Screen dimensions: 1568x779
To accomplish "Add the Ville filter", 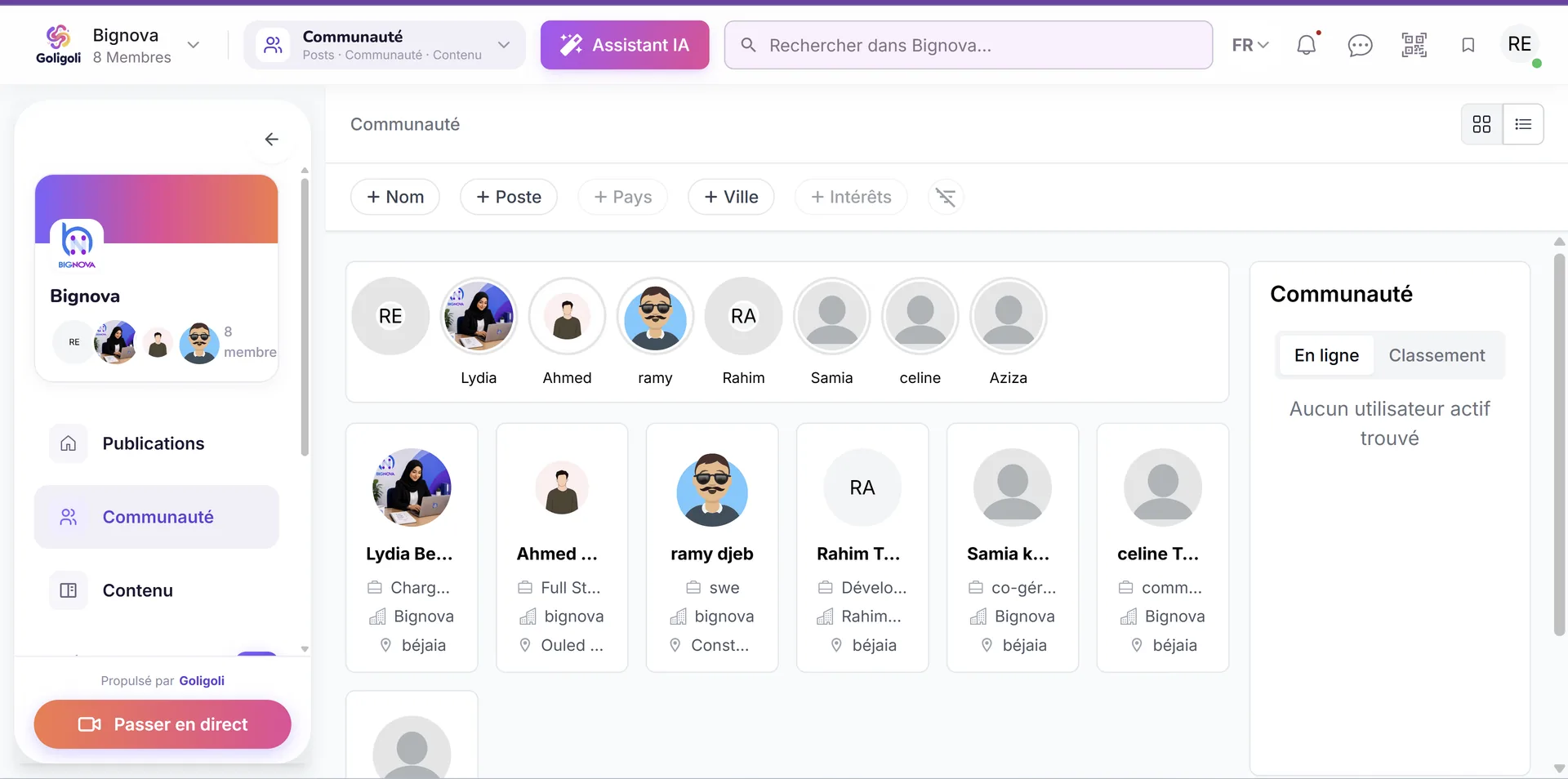I will (x=731, y=197).
